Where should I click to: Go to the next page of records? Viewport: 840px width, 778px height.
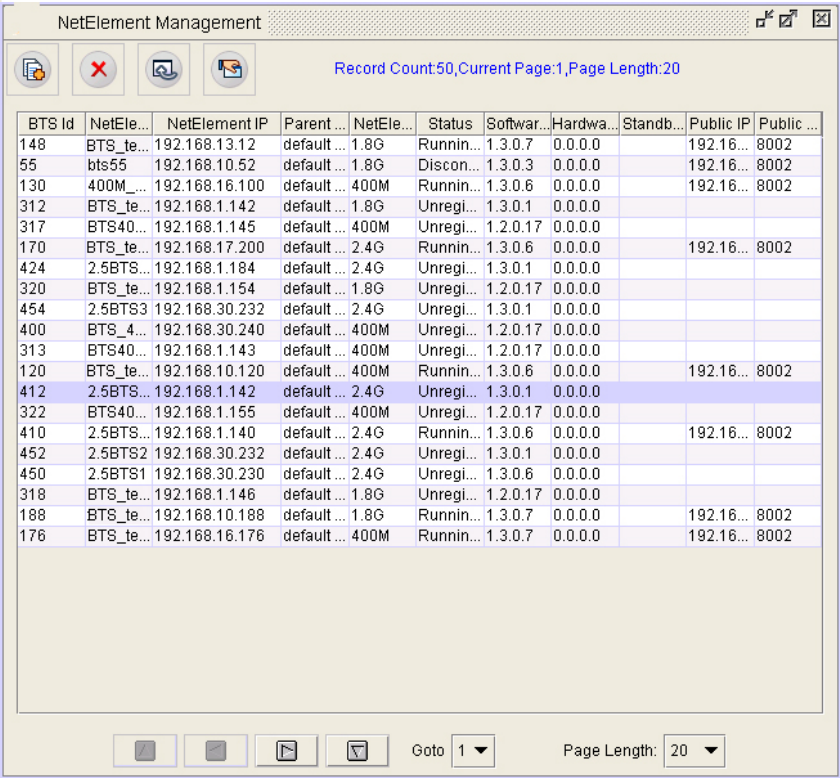286,750
